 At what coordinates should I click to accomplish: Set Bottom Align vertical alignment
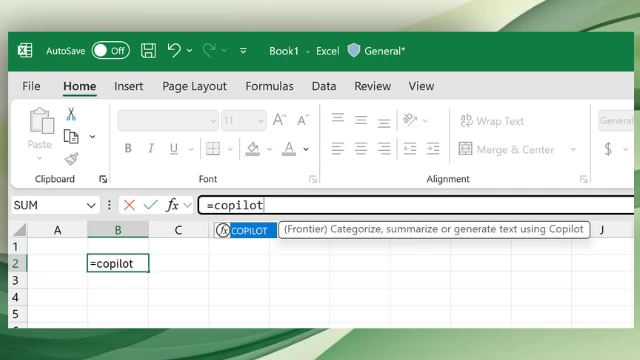tap(384, 122)
